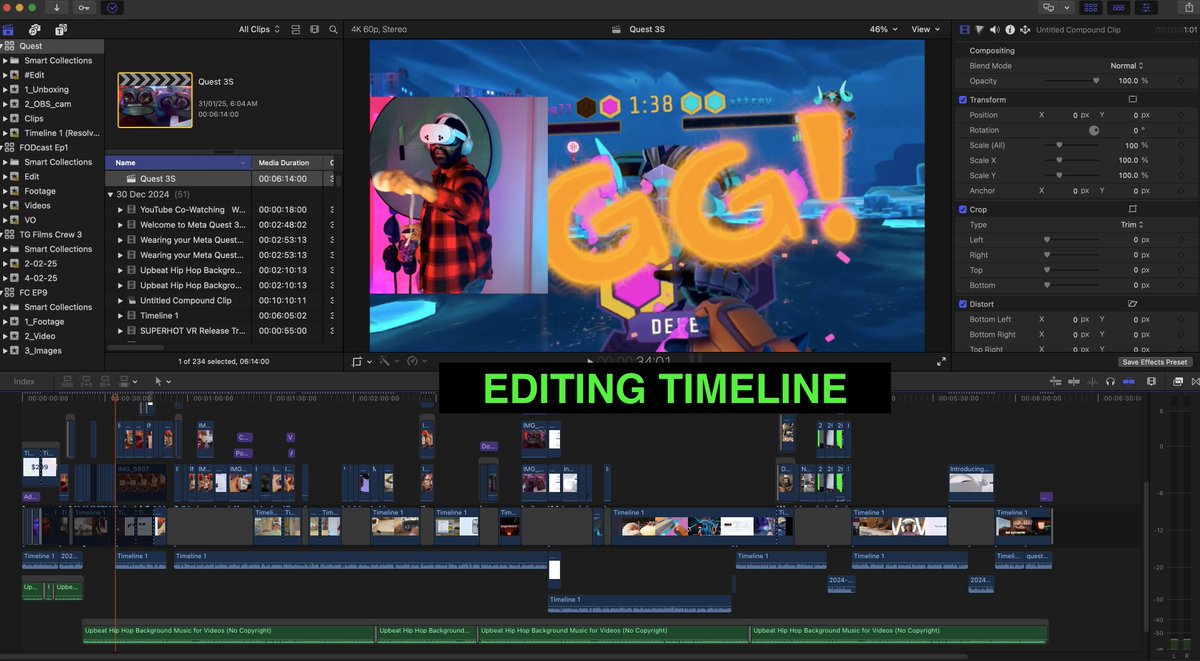Open the Photos and Audio sidebar
The height and width of the screenshot is (661, 1200).
(35, 30)
